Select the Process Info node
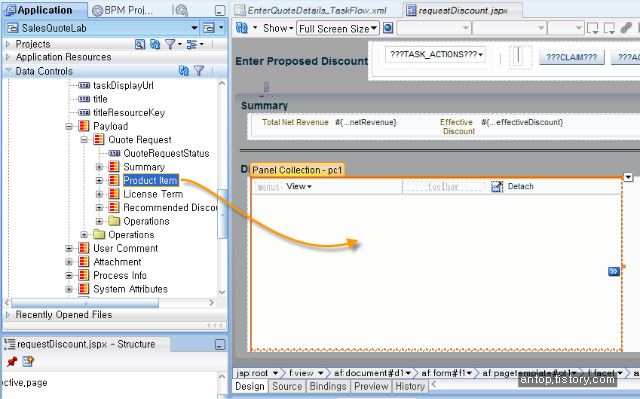The width and height of the screenshot is (640, 399). point(120,275)
